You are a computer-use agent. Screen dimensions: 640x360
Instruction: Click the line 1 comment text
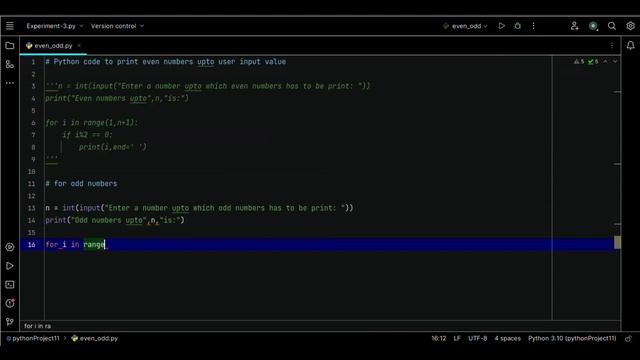click(x=166, y=62)
